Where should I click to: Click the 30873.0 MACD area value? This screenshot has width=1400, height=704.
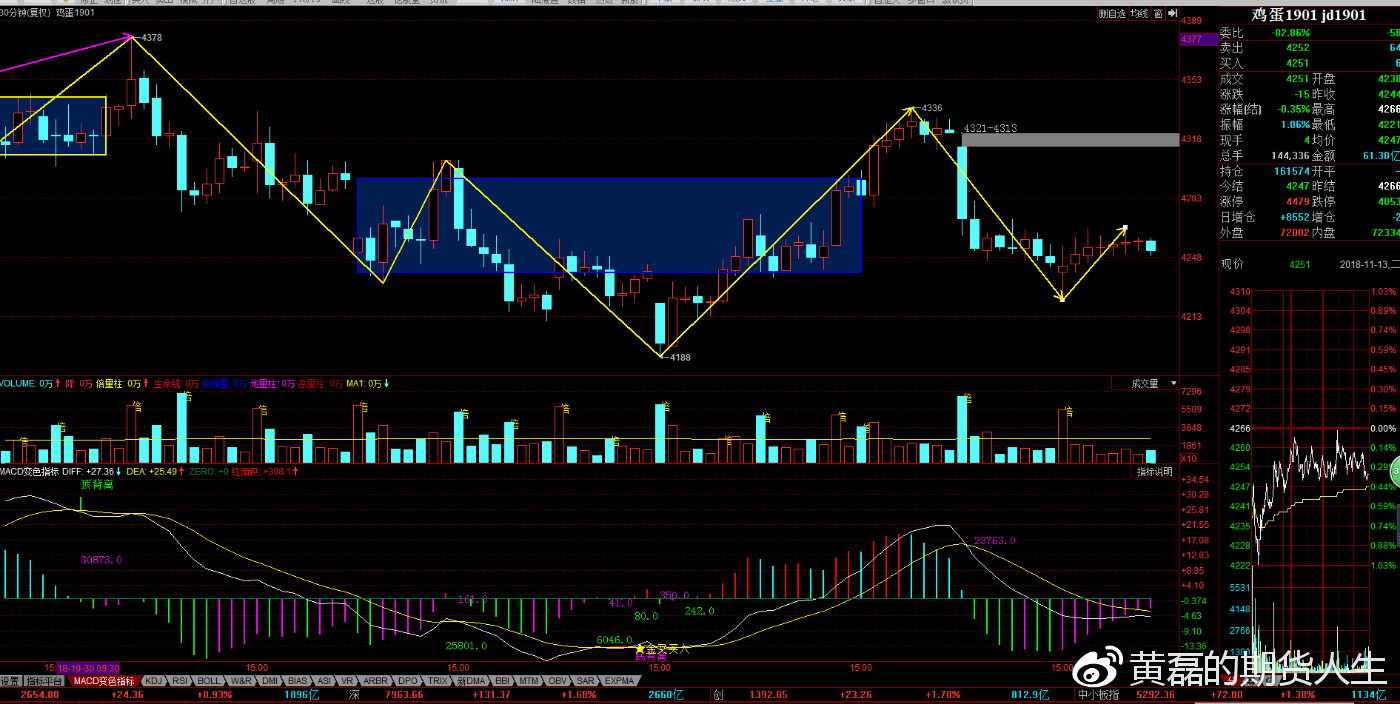(x=101, y=560)
